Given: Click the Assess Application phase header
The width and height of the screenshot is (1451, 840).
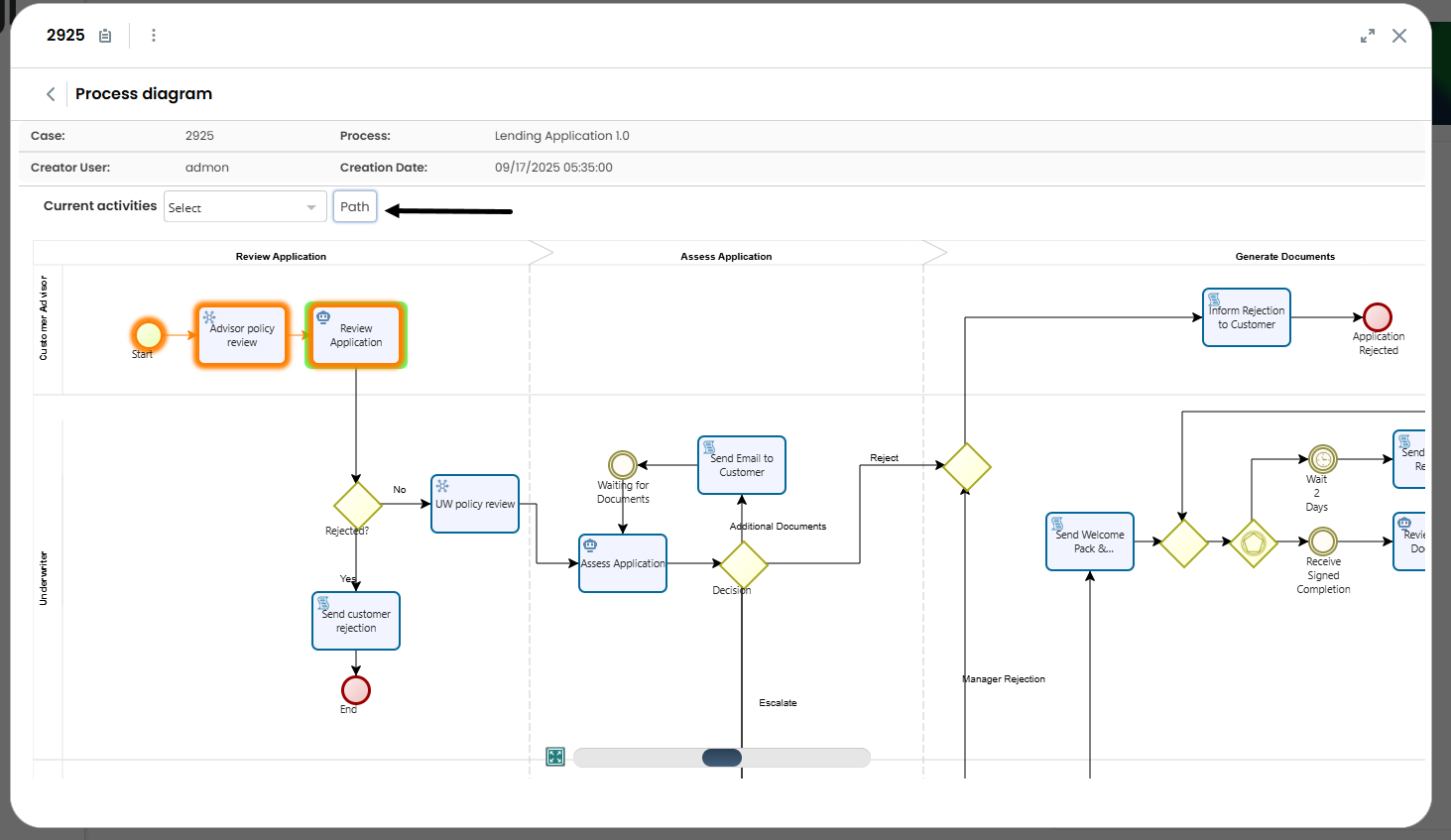Looking at the screenshot, I should click(x=726, y=255).
